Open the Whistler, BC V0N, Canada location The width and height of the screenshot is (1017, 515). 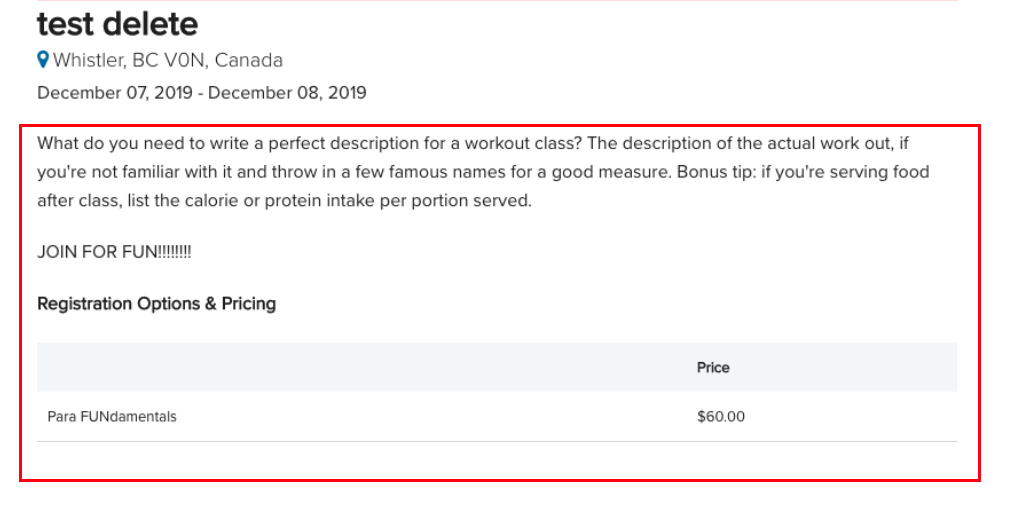click(167, 60)
